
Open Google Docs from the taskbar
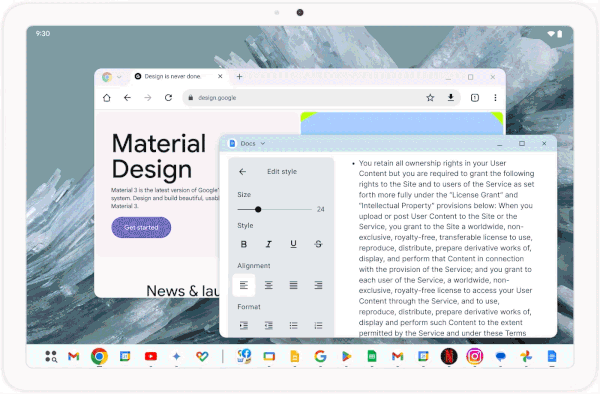point(552,357)
